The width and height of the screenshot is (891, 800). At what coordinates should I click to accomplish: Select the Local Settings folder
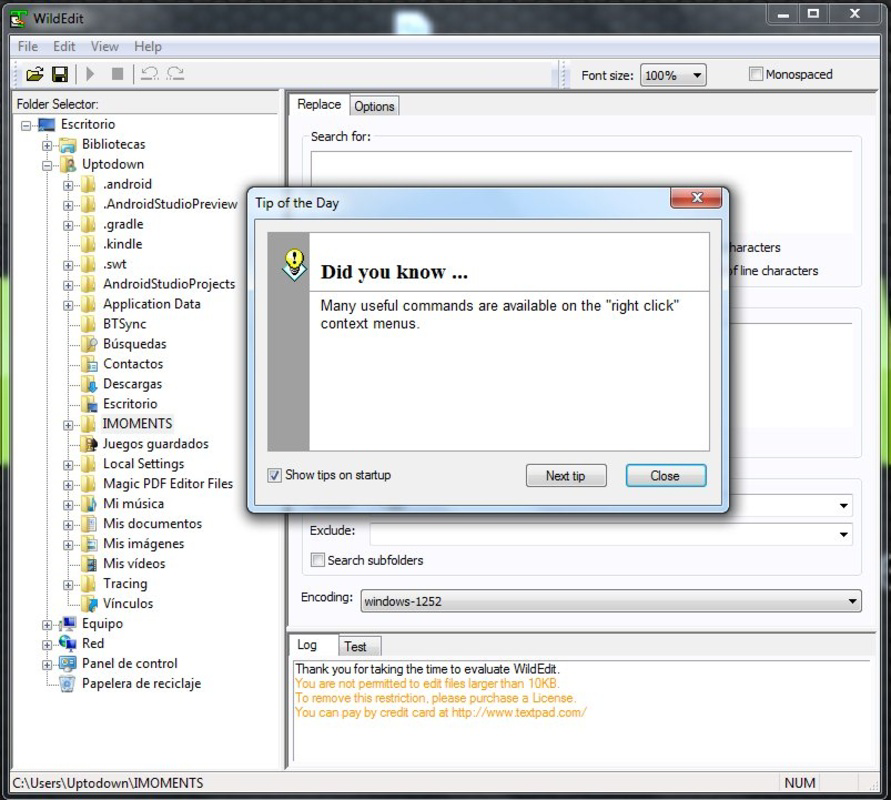[x=143, y=464]
